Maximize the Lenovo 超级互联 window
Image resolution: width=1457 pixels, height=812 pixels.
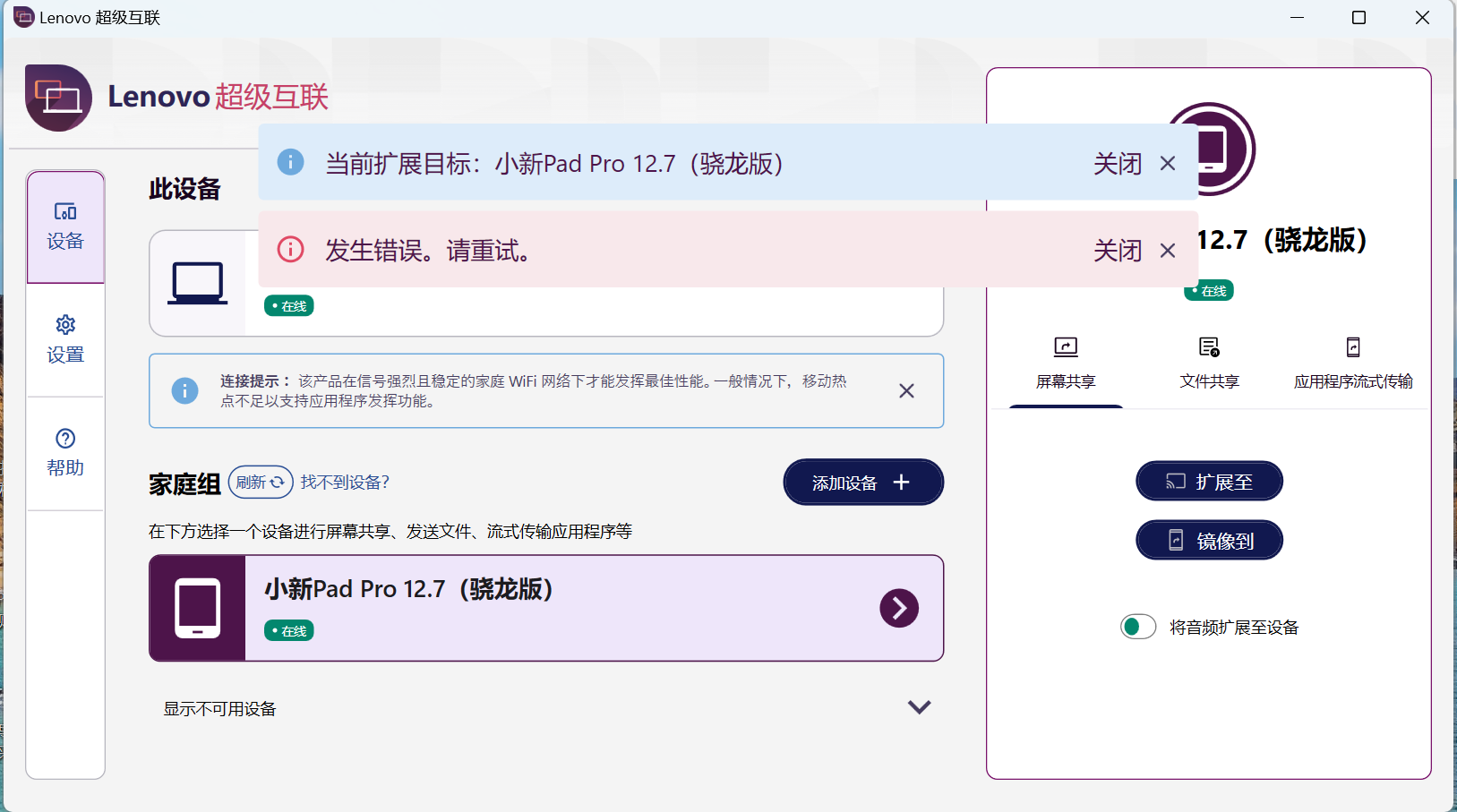1358,18
